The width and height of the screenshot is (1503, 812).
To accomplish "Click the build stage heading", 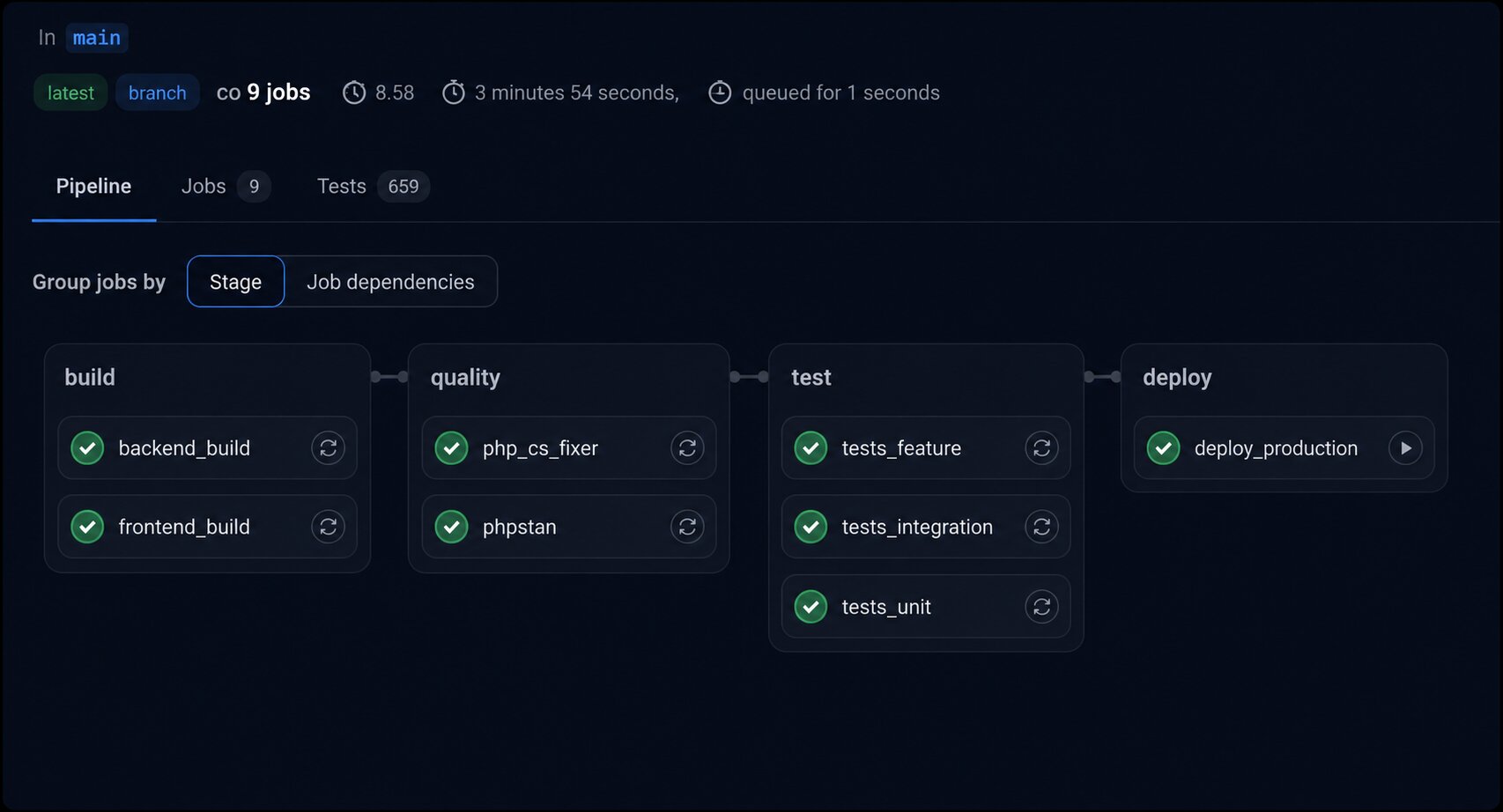I will 90,377.
